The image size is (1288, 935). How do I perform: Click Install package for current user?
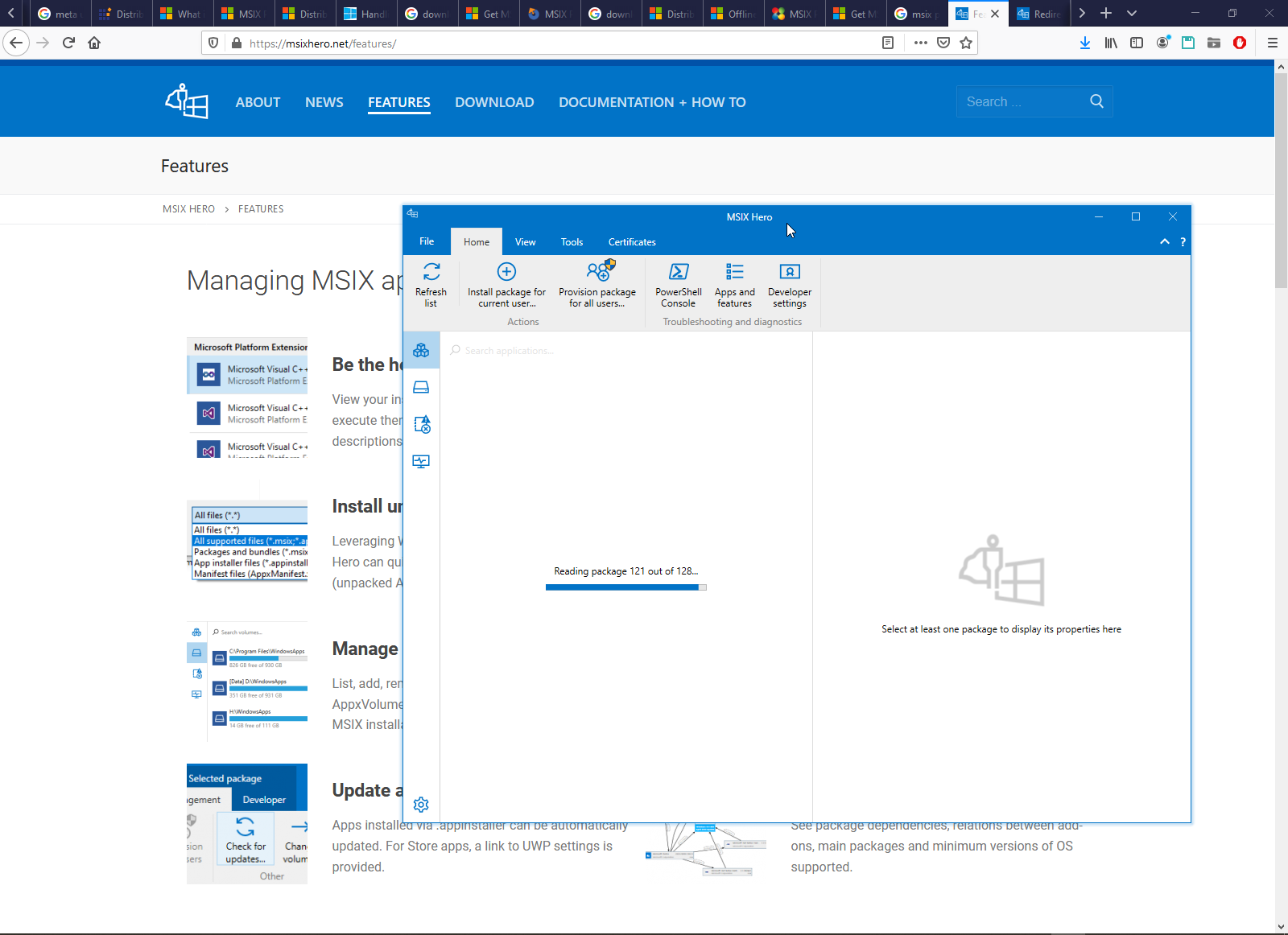pyautogui.click(x=506, y=285)
